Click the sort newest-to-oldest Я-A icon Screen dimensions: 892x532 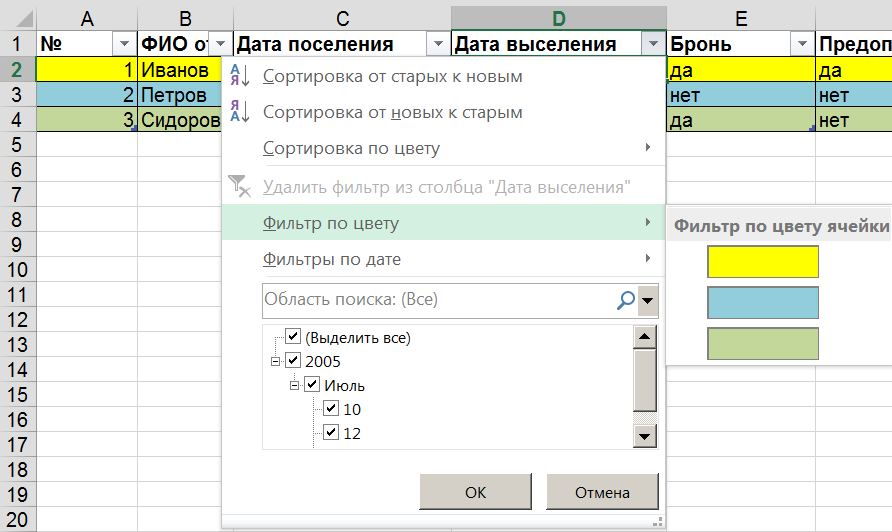[x=239, y=112]
